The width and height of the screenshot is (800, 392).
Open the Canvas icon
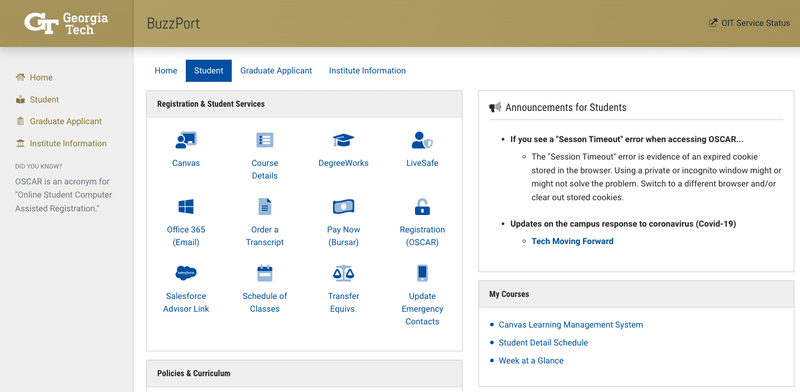tap(186, 140)
